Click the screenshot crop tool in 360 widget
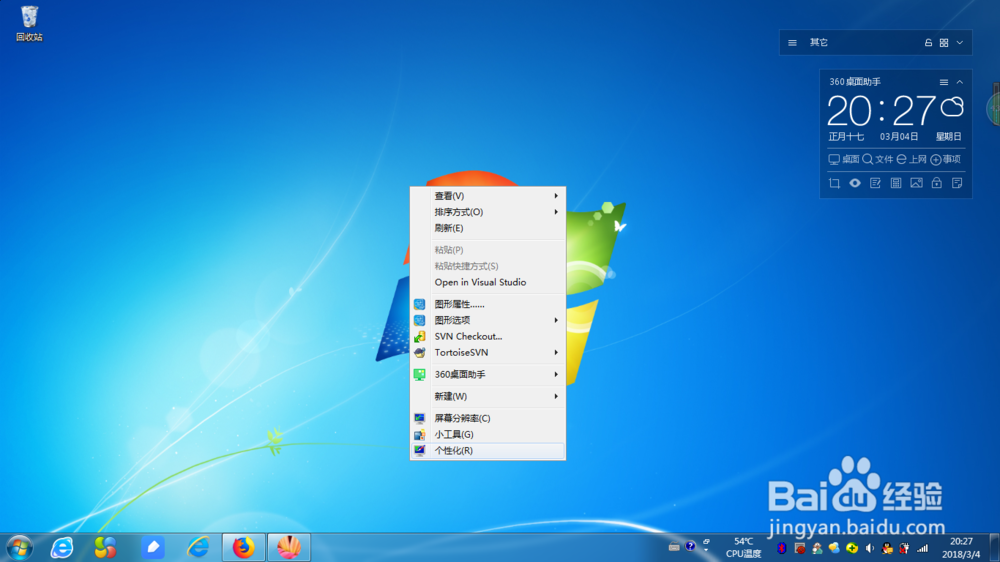The image size is (1000, 562). point(834,183)
